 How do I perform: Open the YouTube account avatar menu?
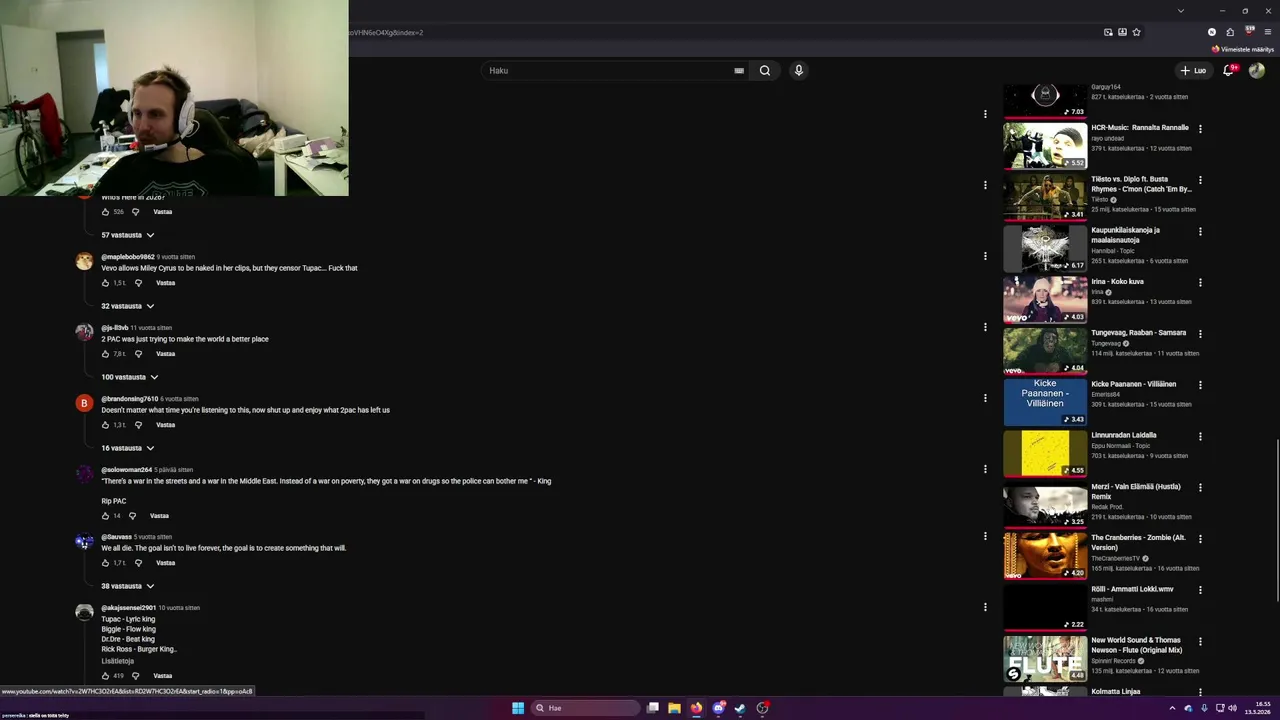click(x=1257, y=71)
